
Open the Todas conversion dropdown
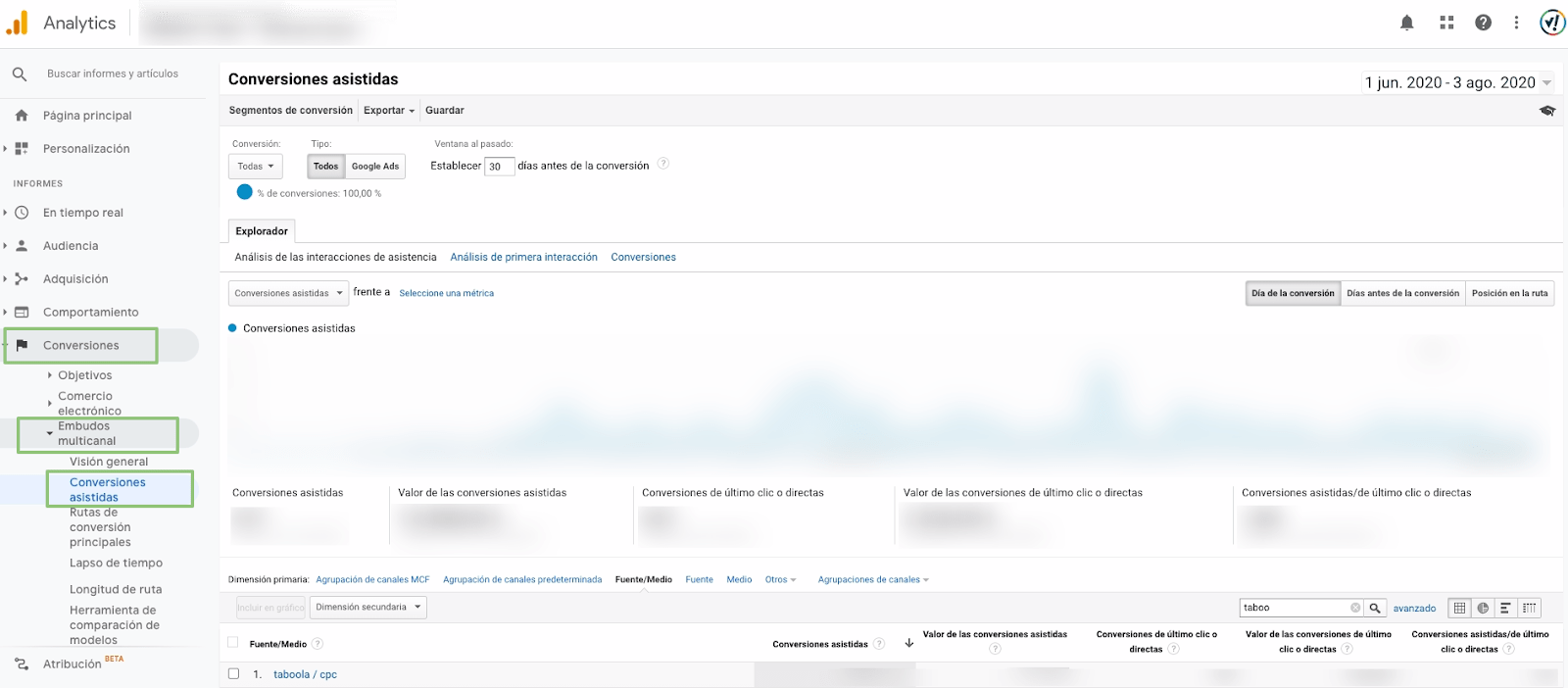pos(256,167)
